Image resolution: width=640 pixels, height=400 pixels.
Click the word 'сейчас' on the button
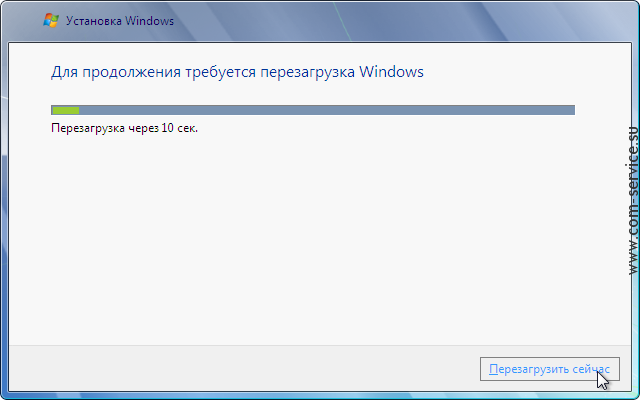(591, 369)
